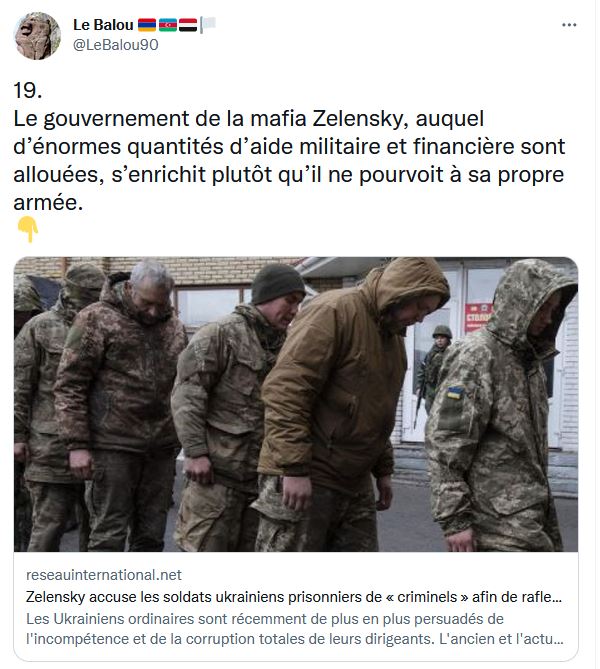Click the grey-haired man in the photo

coord(122,405)
